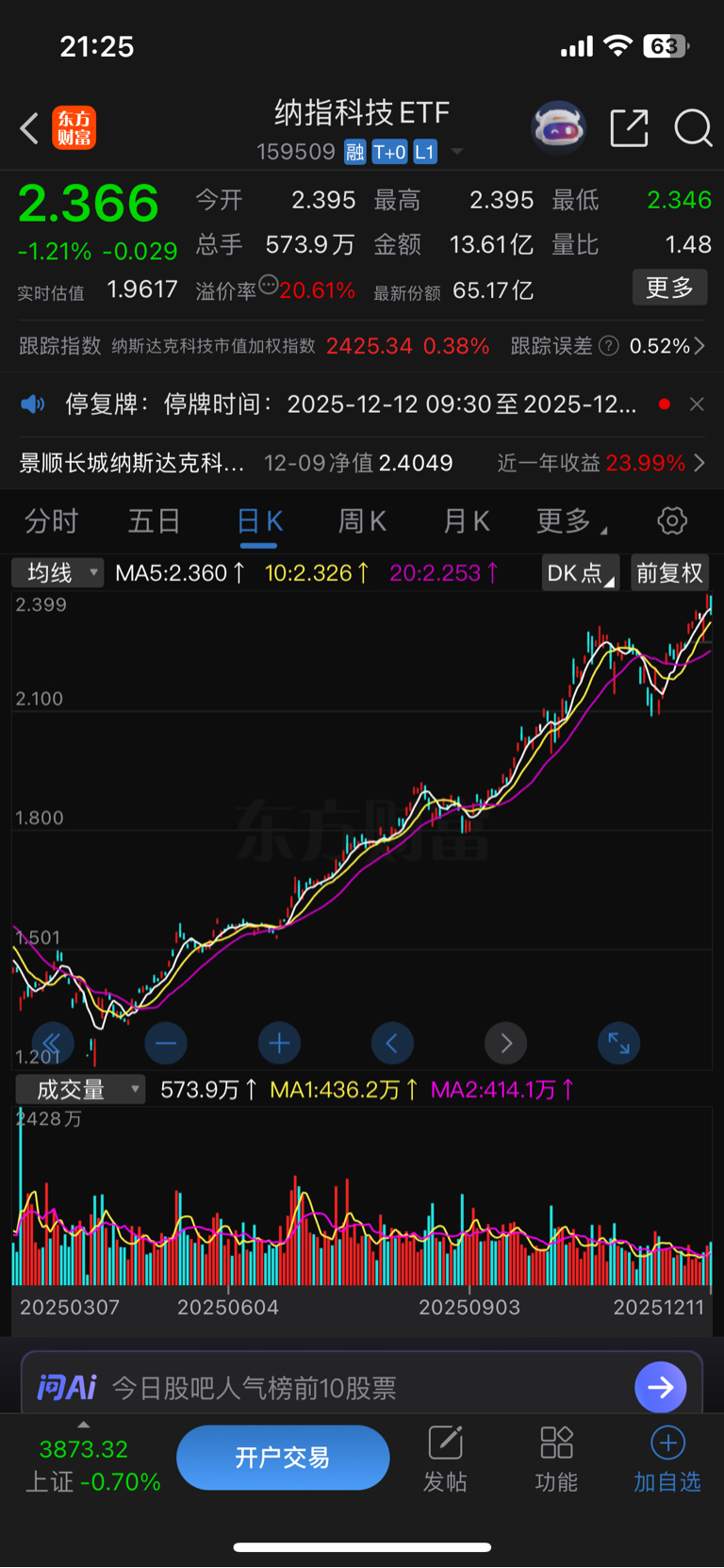Open the 均线 indicator dropdown
The image size is (724, 1568).
(x=57, y=572)
